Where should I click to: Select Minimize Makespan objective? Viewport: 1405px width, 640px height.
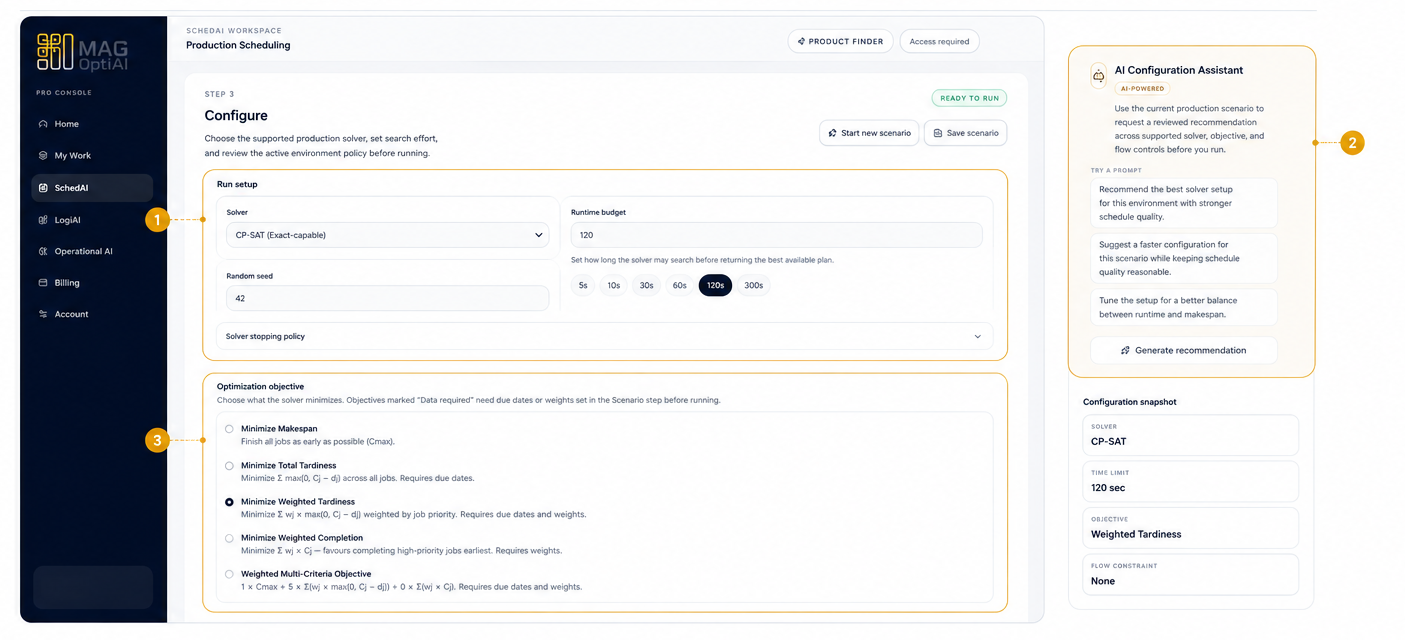230,429
